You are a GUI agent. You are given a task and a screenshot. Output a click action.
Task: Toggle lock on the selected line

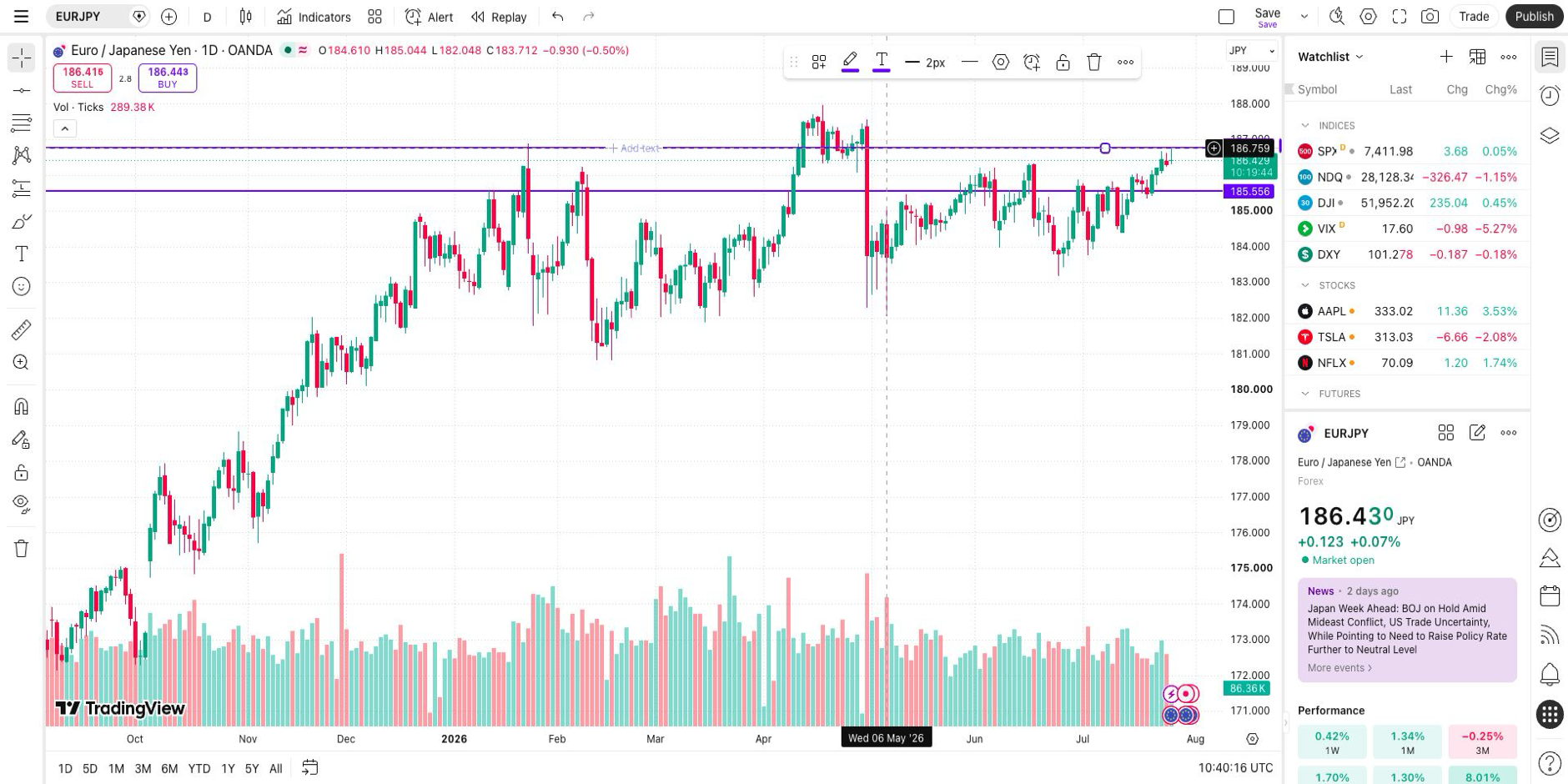click(x=1063, y=62)
